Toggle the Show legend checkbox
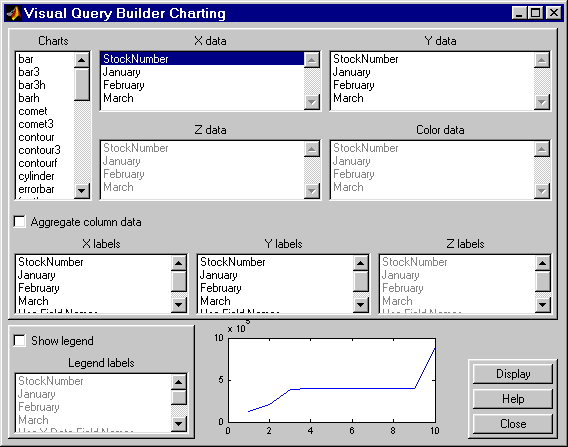 point(20,341)
